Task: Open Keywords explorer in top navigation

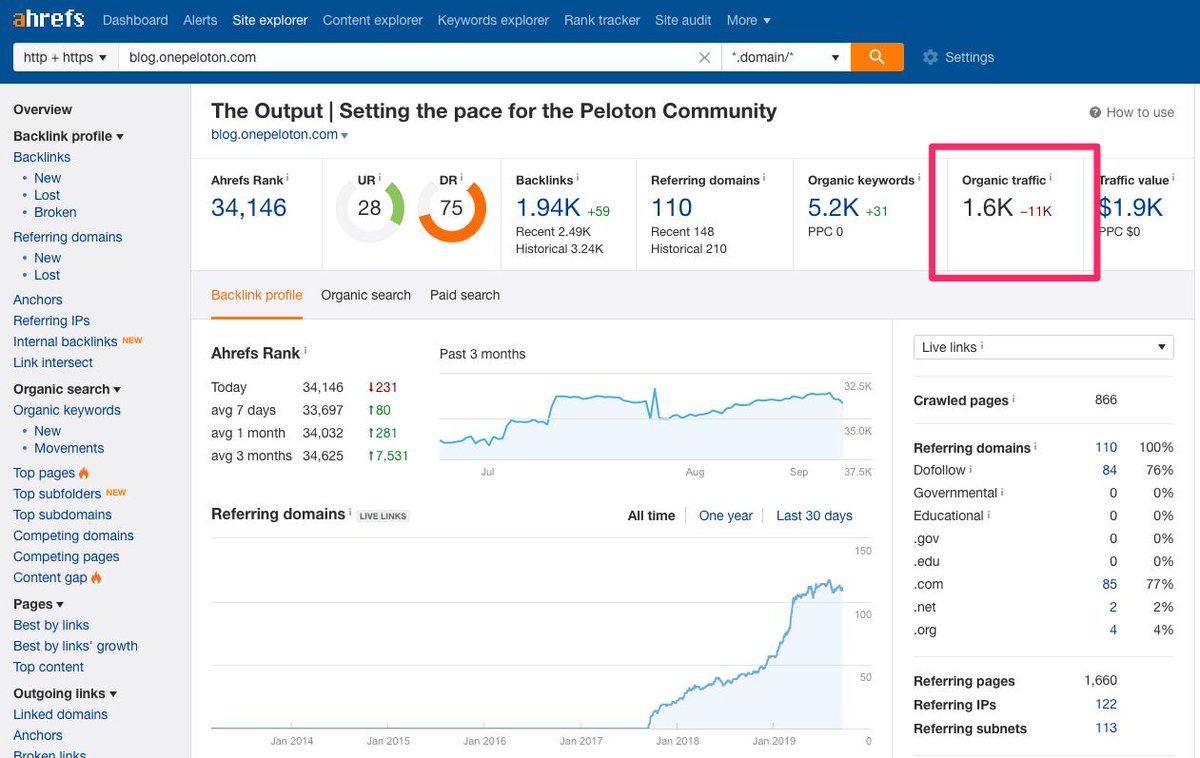Action: [x=493, y=20]
